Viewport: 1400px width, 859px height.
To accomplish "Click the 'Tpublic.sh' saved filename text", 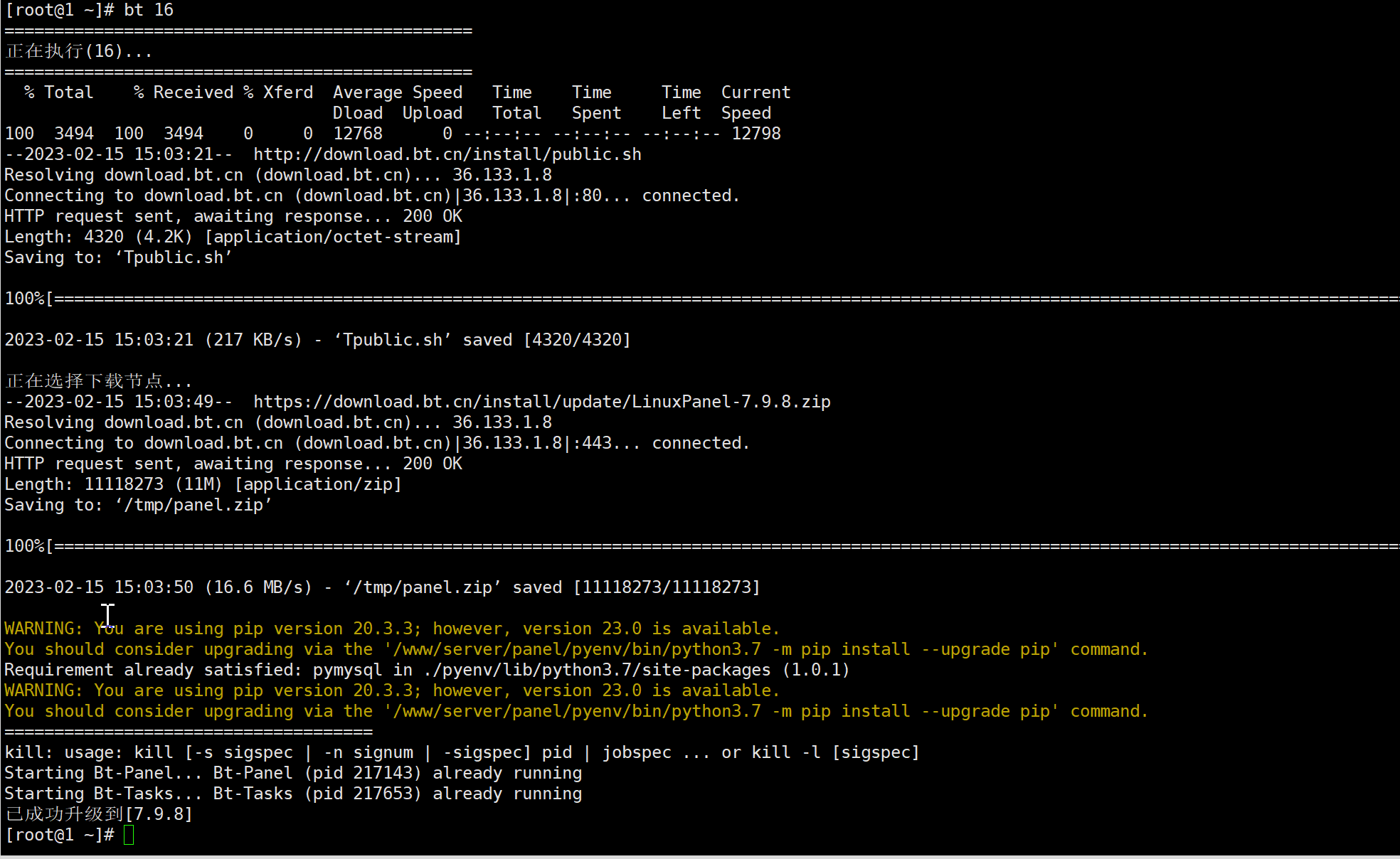I will click(393, 340).
